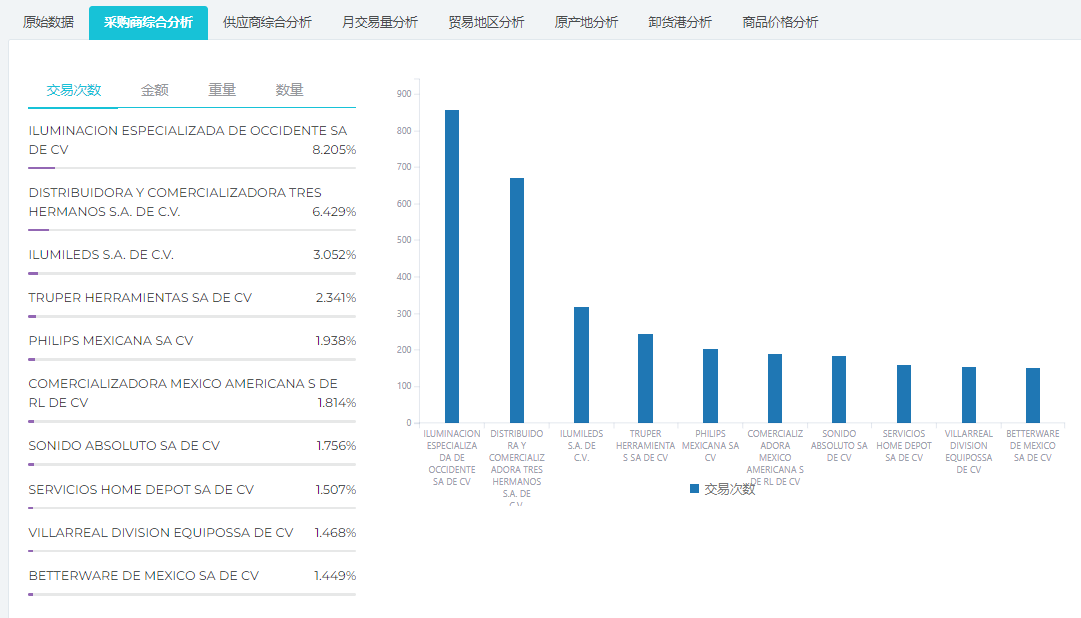This screenshot has width=1081, height=618.
Task: Open the 原始数据 tab
Action: point(48,22)
